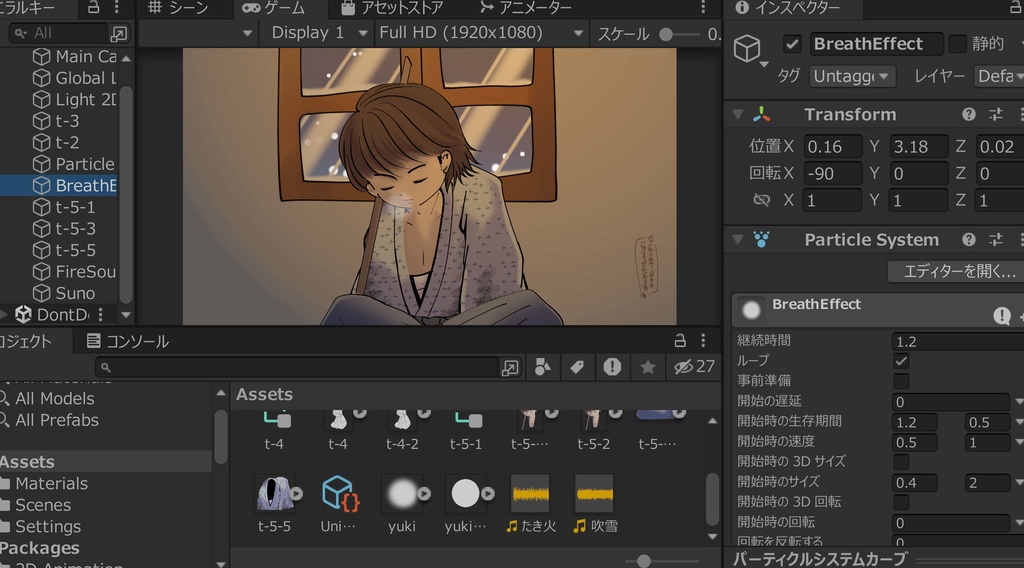Click position X field 0.16
Viewport: 1024px width, 568px height.
(832, 146)
